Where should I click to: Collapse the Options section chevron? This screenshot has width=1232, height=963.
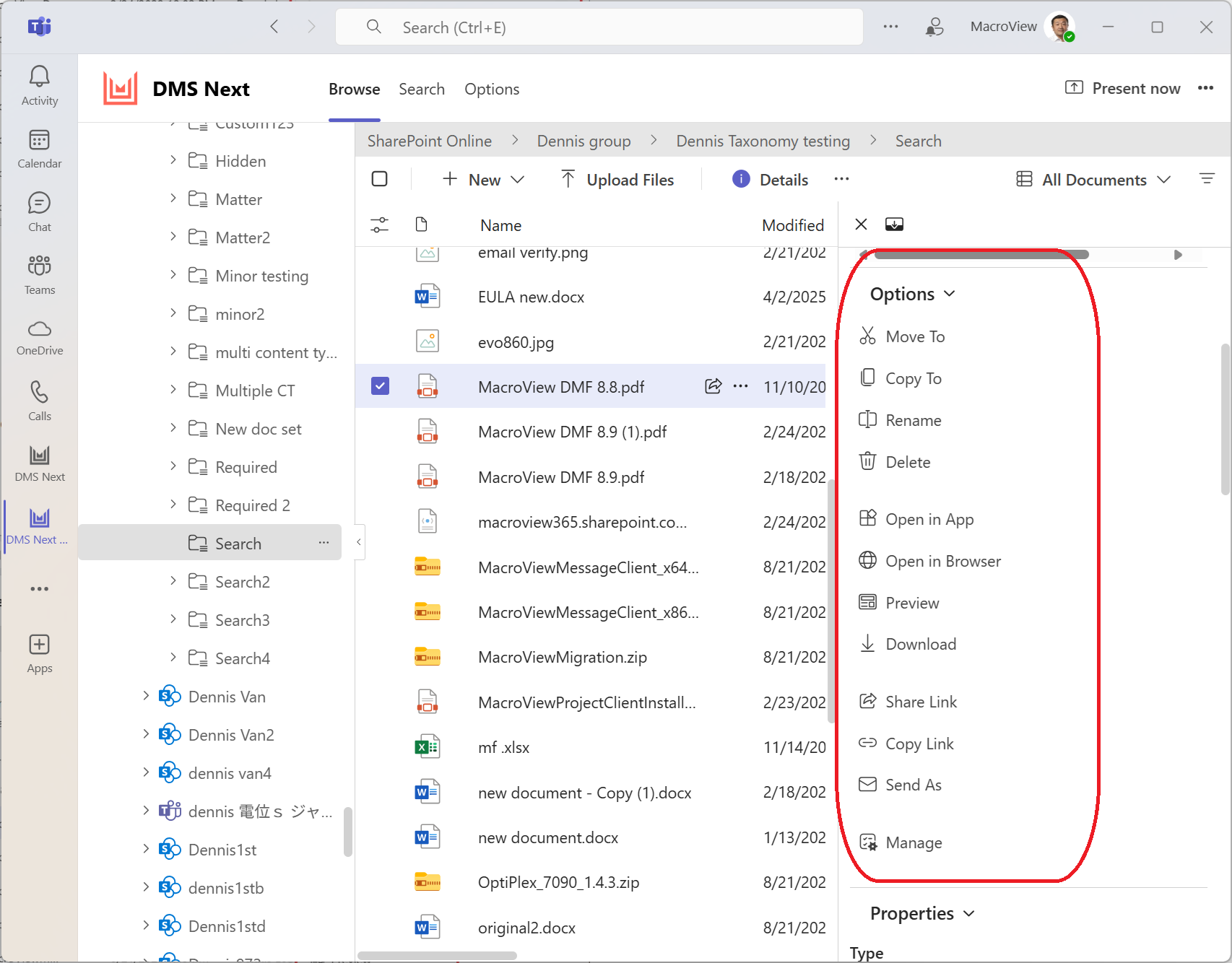pos(950,294)
